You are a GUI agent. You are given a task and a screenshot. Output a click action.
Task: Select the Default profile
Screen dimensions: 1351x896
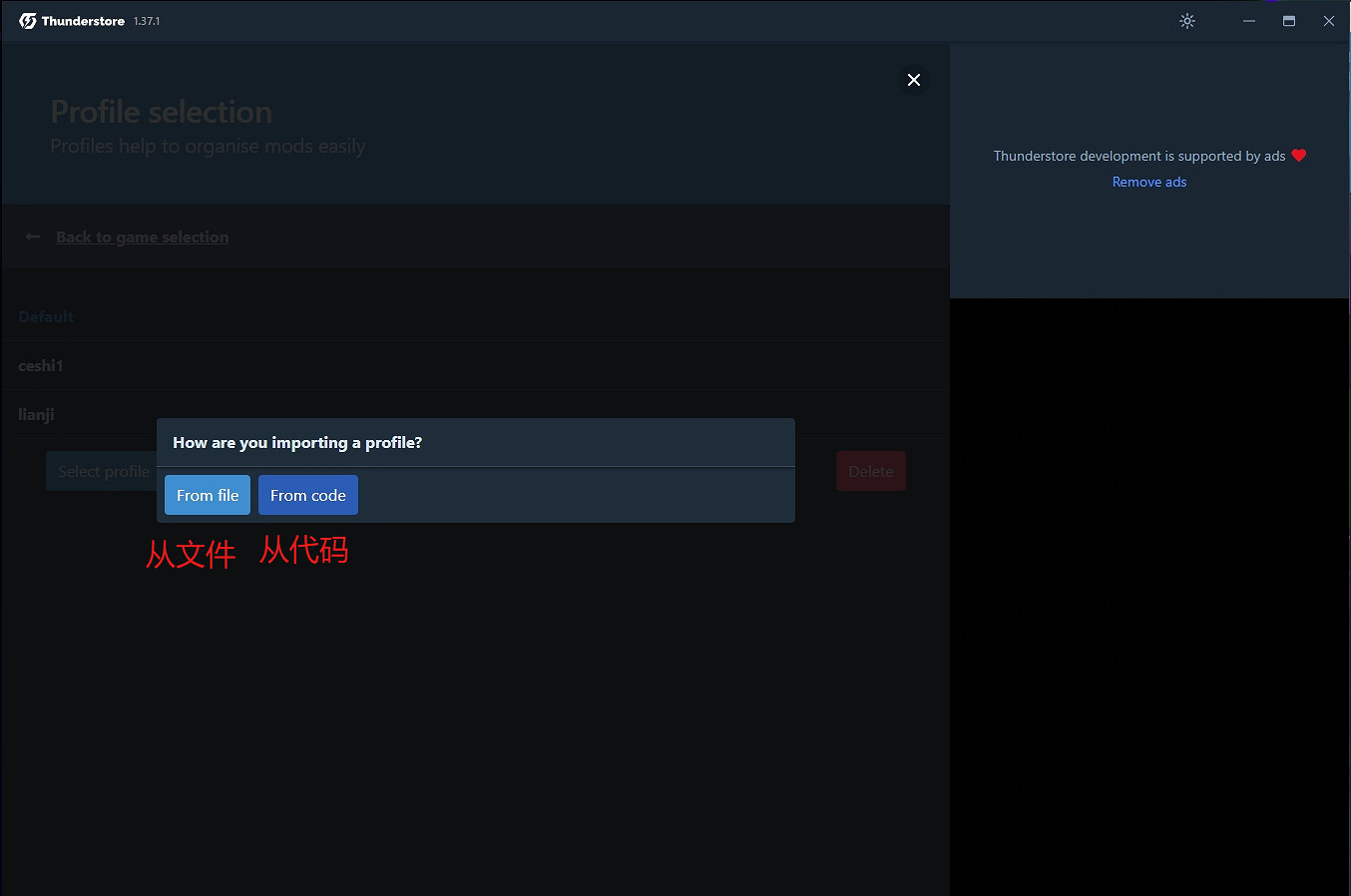coord(46,317)
